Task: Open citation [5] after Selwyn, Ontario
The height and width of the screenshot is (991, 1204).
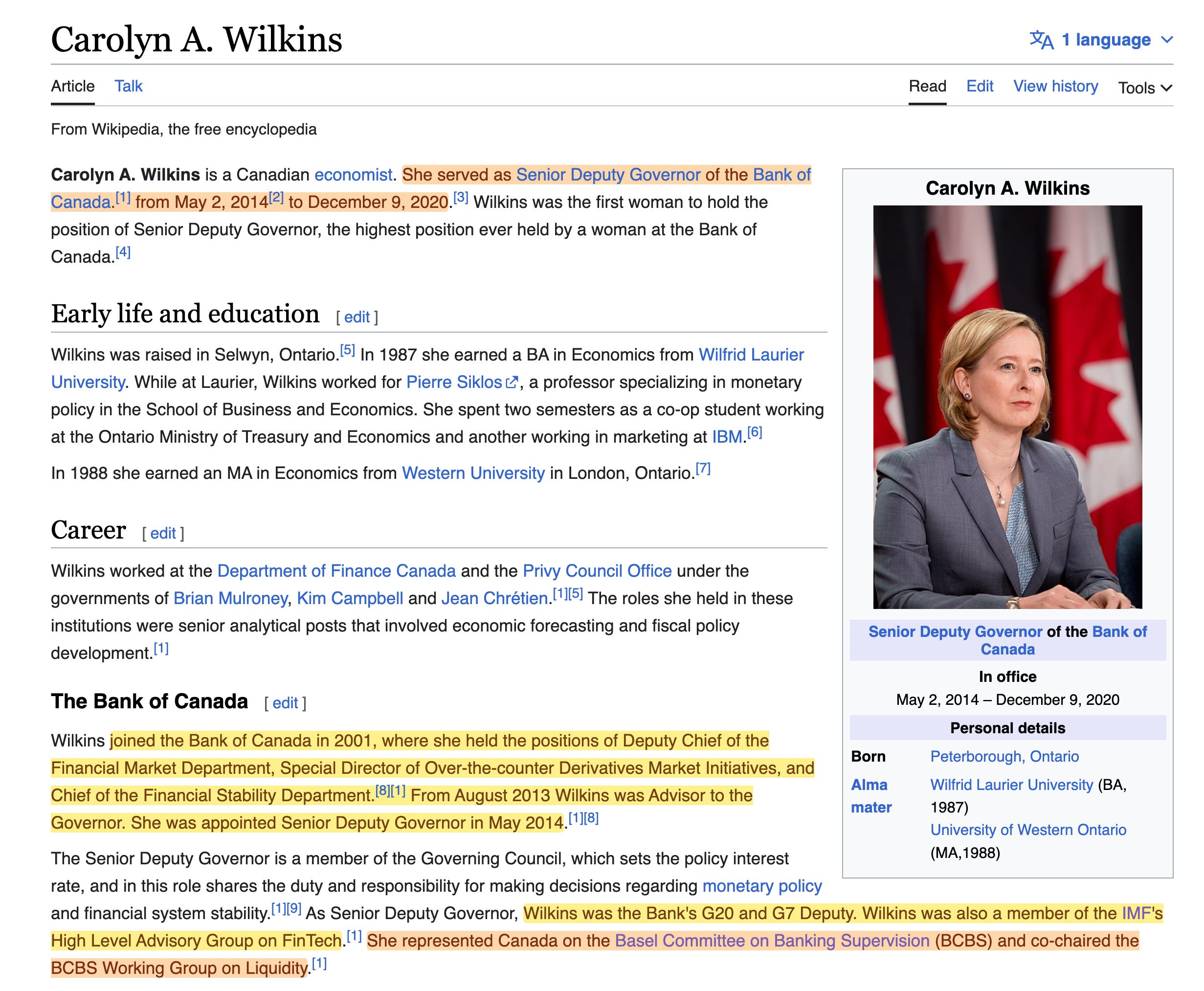Action: pos(348,350)
